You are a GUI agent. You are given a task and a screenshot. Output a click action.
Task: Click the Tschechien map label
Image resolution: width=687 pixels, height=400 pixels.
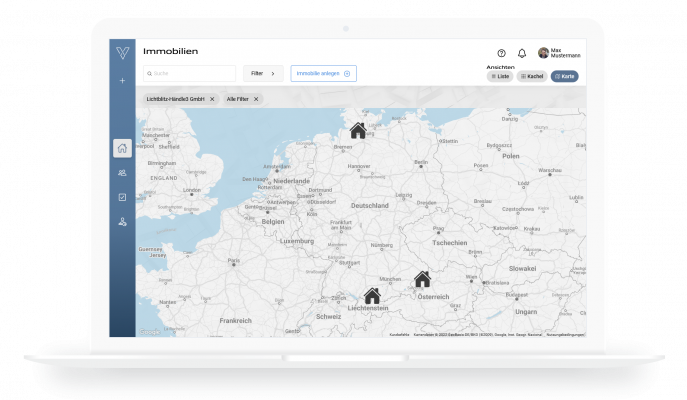450,243
